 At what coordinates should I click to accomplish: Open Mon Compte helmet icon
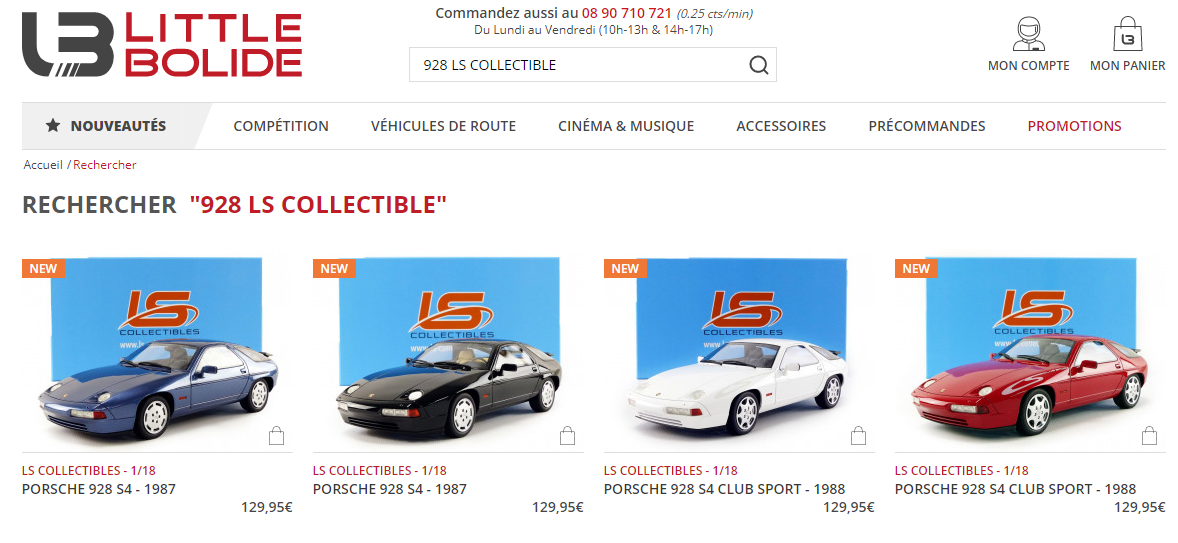pos(1028,35)
